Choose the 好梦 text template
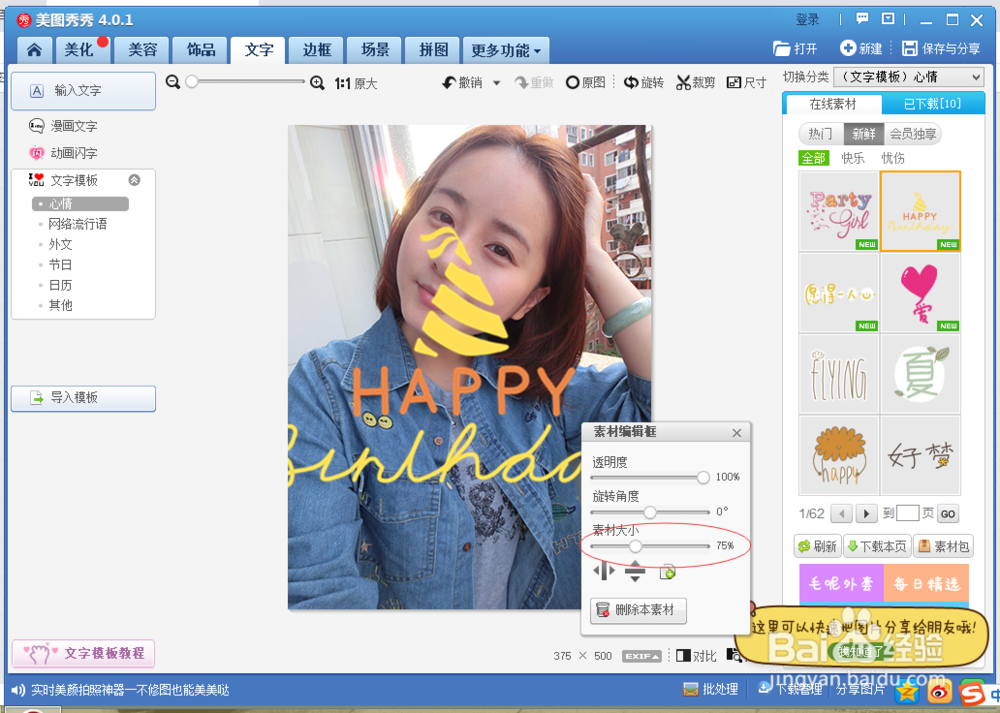 click(x=920, y=456)
